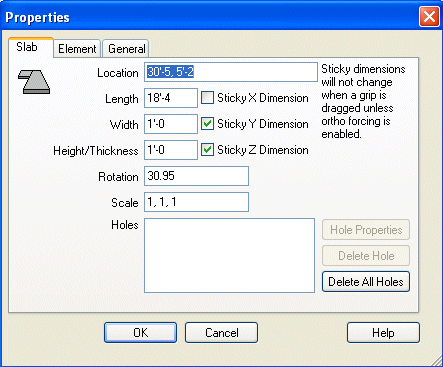Click the "Rotation" label

tap(118, 177)
